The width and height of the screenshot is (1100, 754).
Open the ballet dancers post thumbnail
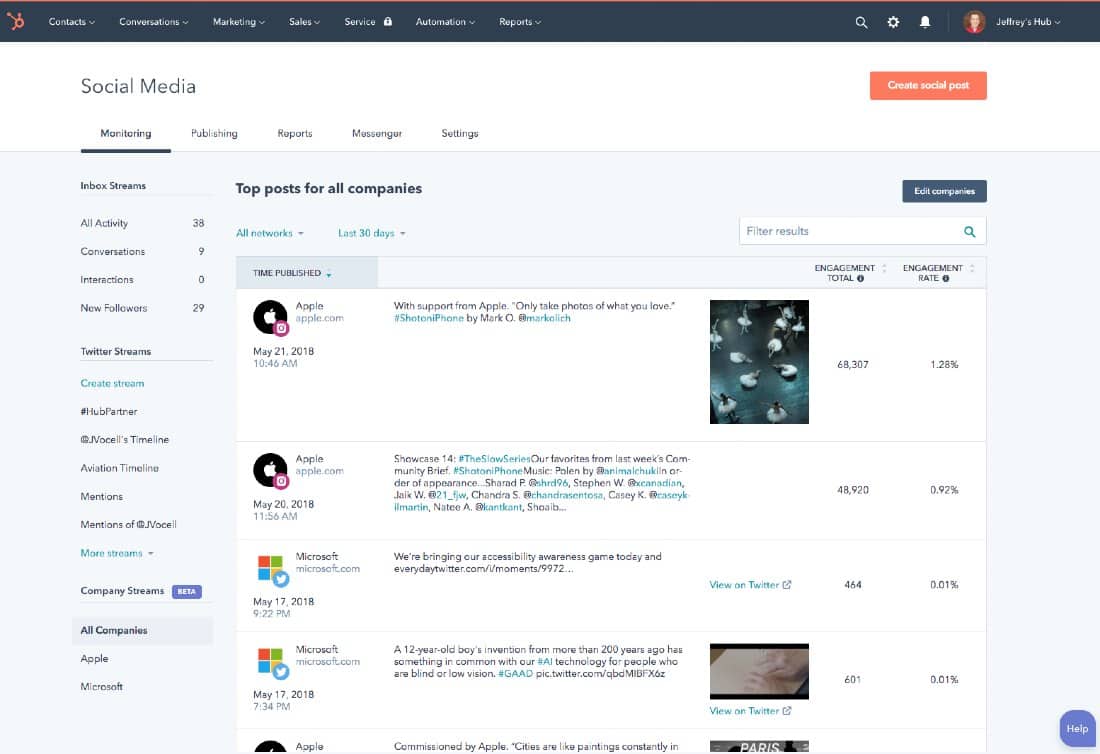click(x=759, y=362)
